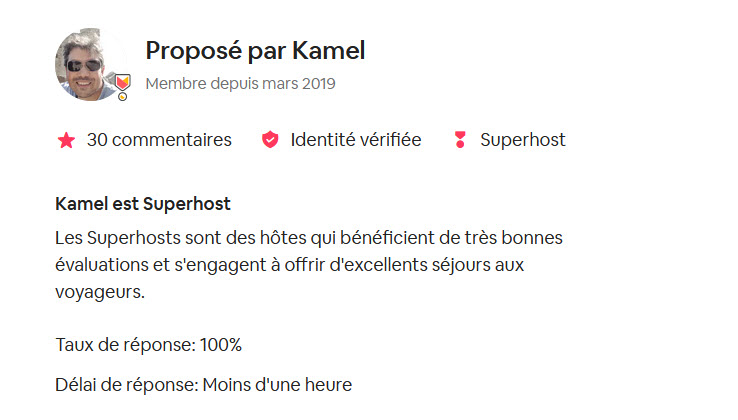Click the 100% response rate value

(x=221, y=346)
